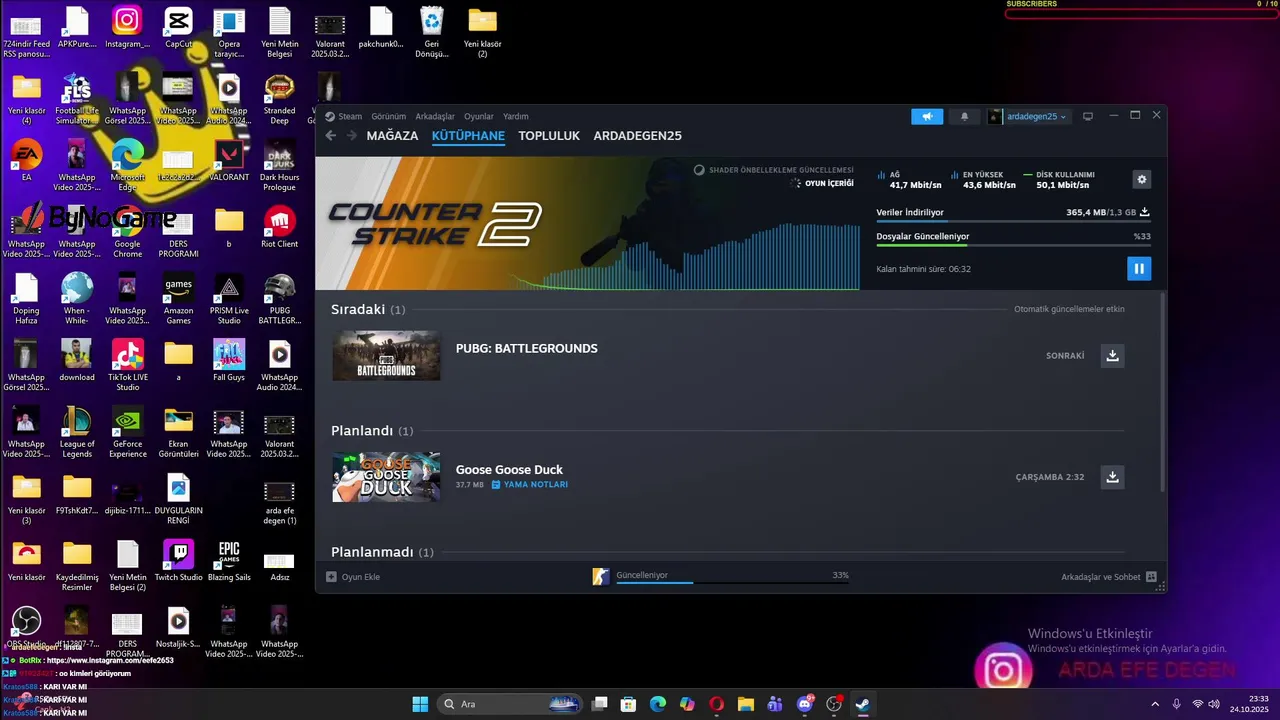Open Microsoft Edge from the taskbar

pos(657,704)
